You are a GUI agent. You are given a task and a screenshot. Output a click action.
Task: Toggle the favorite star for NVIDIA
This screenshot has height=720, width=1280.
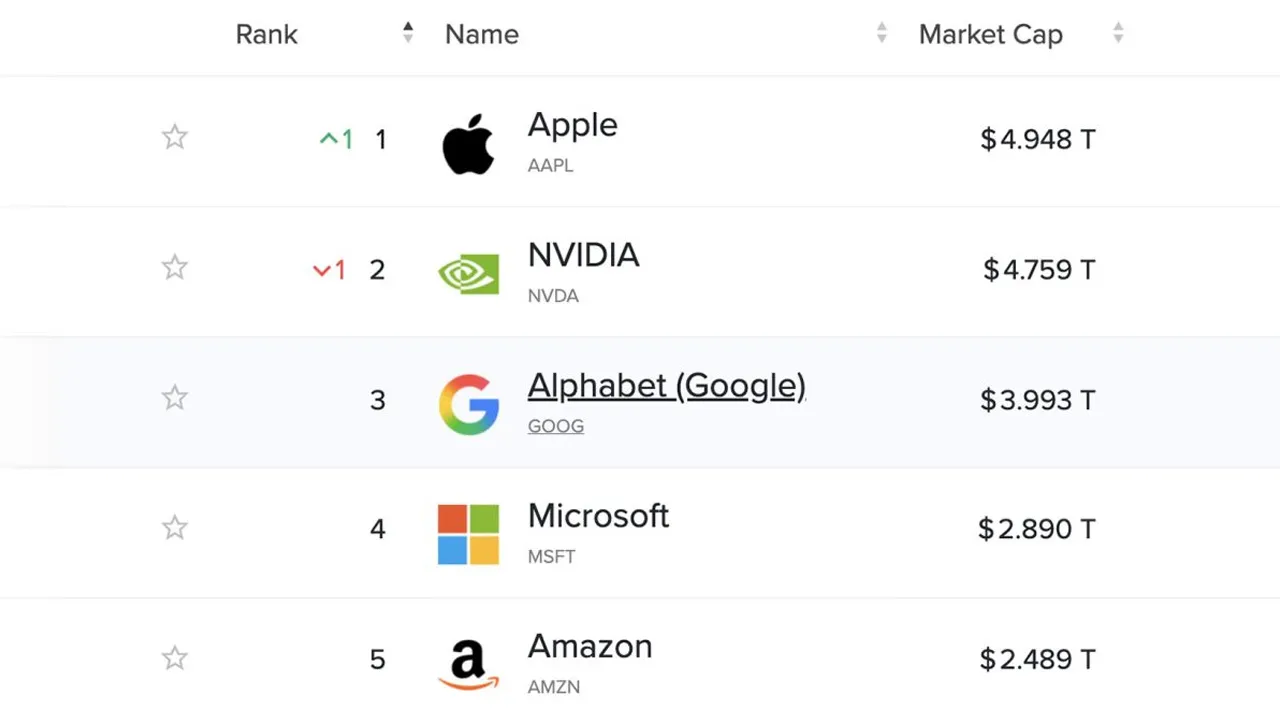(175, 267)
